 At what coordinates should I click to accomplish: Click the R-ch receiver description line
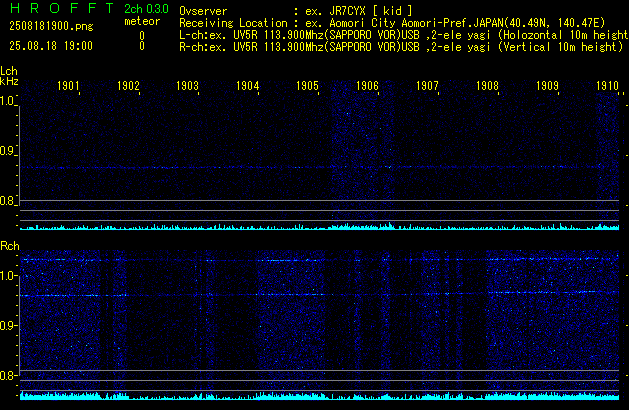401,47
